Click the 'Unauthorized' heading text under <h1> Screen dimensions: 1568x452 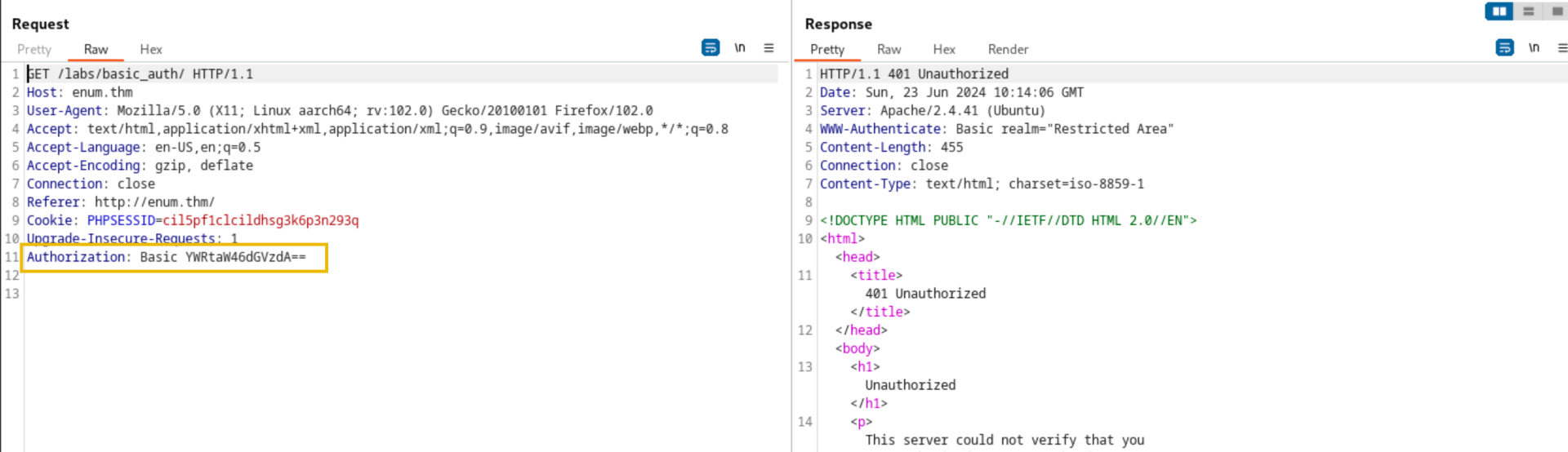[x=911, y=385]
